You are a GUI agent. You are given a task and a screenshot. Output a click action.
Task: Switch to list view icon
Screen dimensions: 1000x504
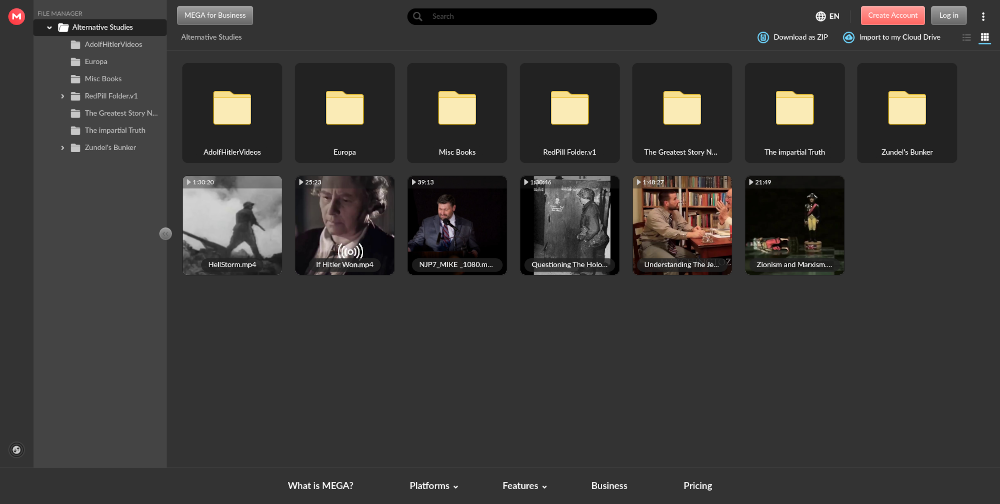(x=966, y=37)
